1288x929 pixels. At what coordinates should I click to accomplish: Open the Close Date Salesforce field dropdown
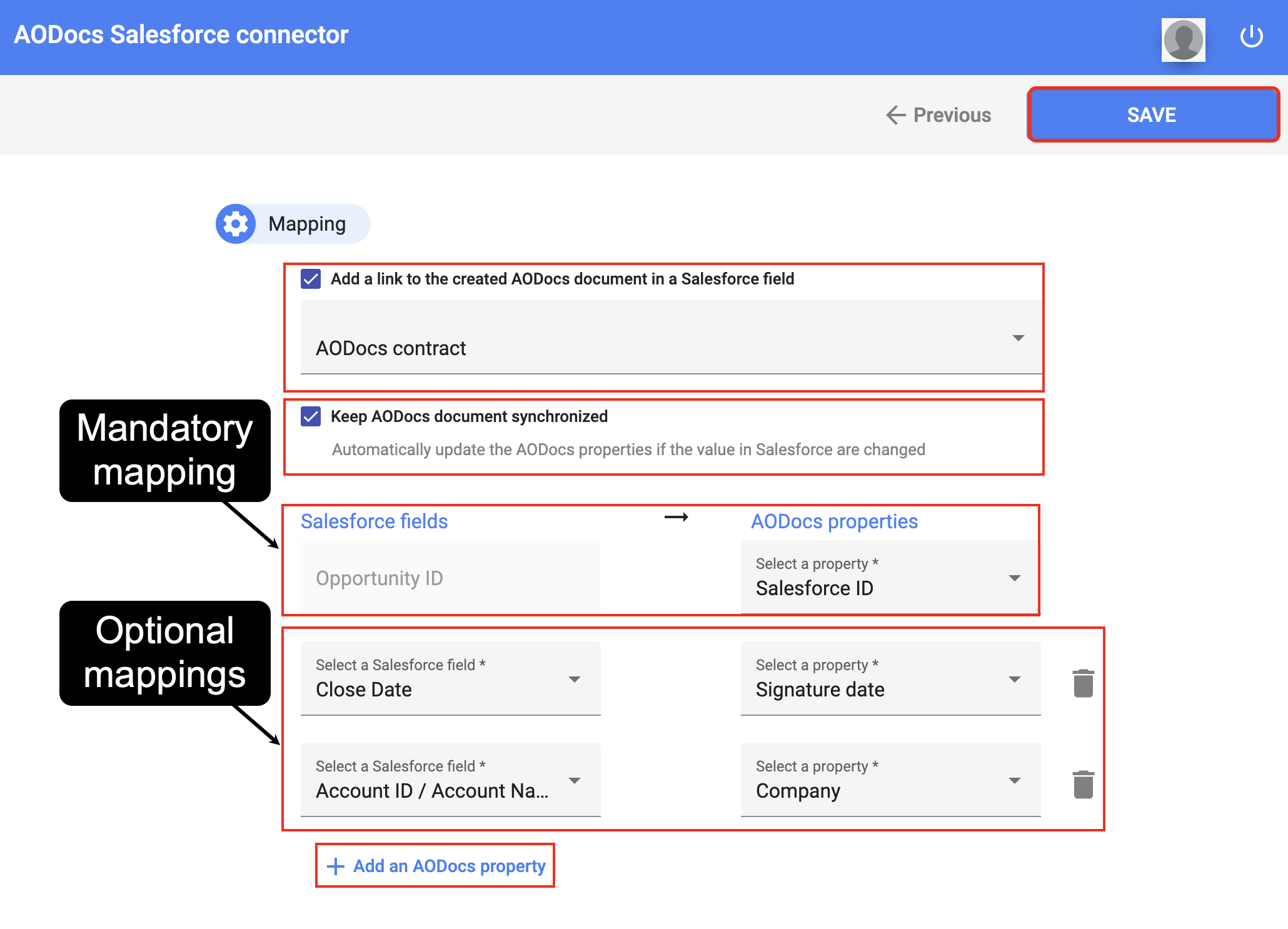[451, 679]
